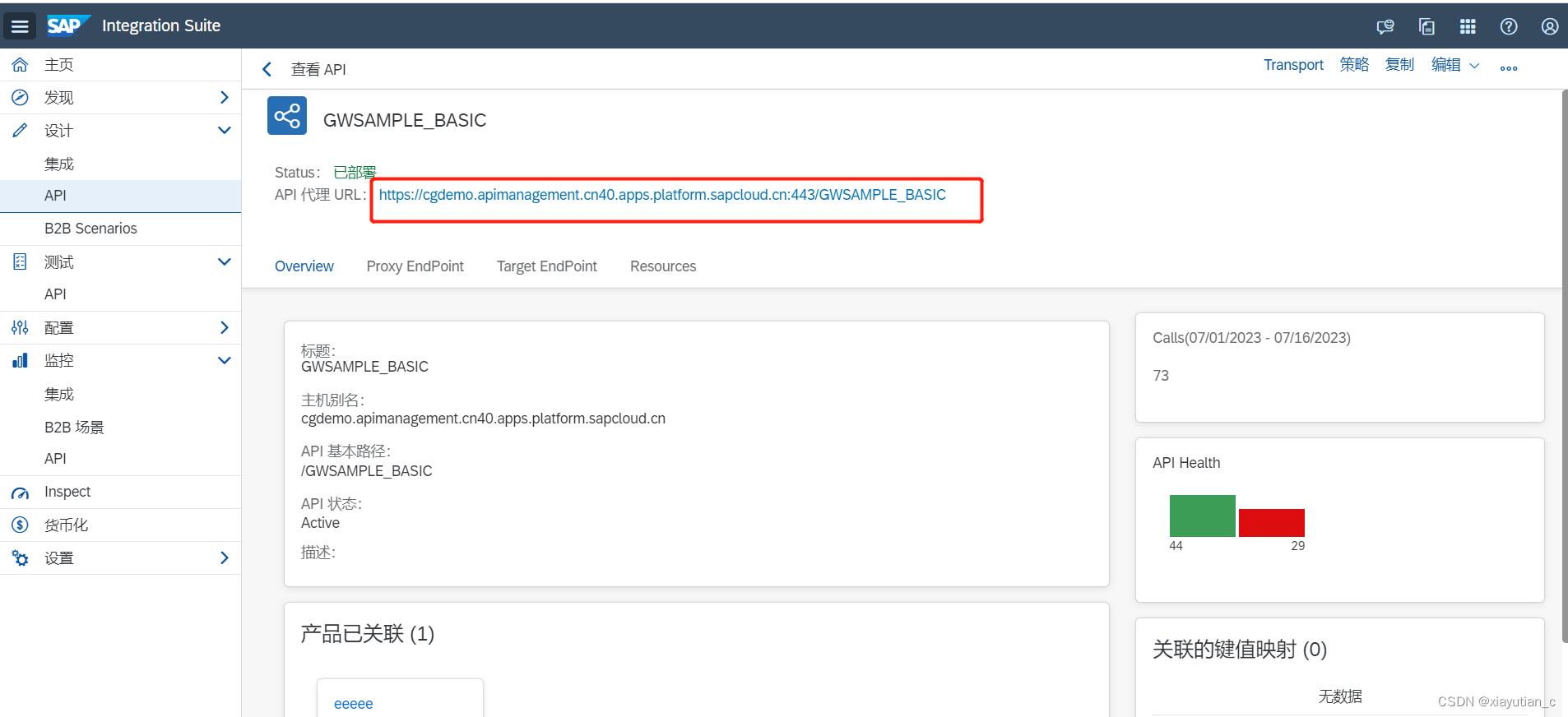This screenshot has width=1568, height=717.
Task: Click the page vertical scrollbar
Action: point(1565,366)
